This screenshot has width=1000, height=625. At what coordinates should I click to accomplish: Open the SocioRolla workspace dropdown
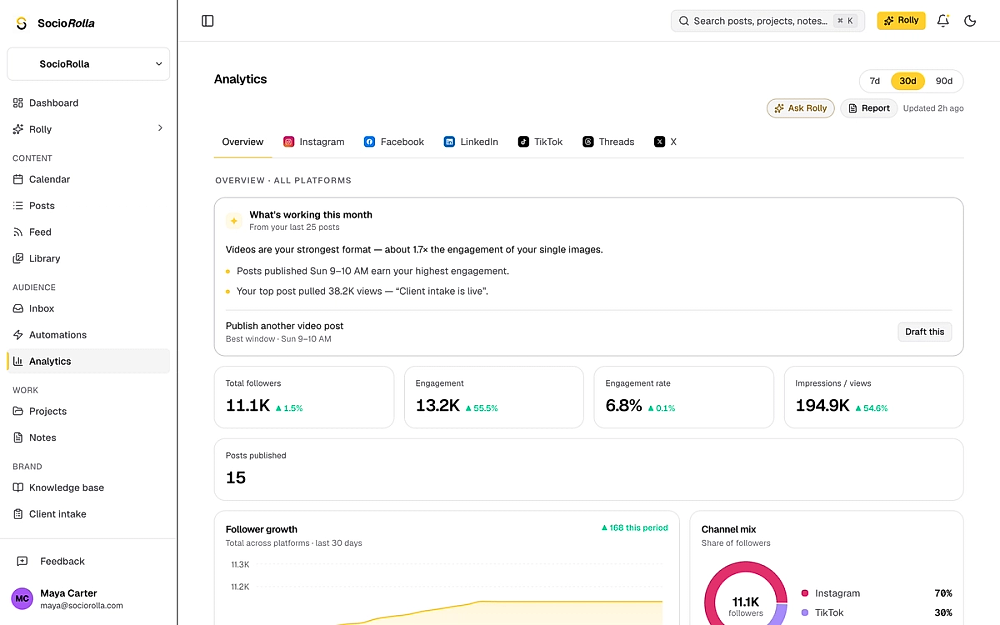pos(89,64)
